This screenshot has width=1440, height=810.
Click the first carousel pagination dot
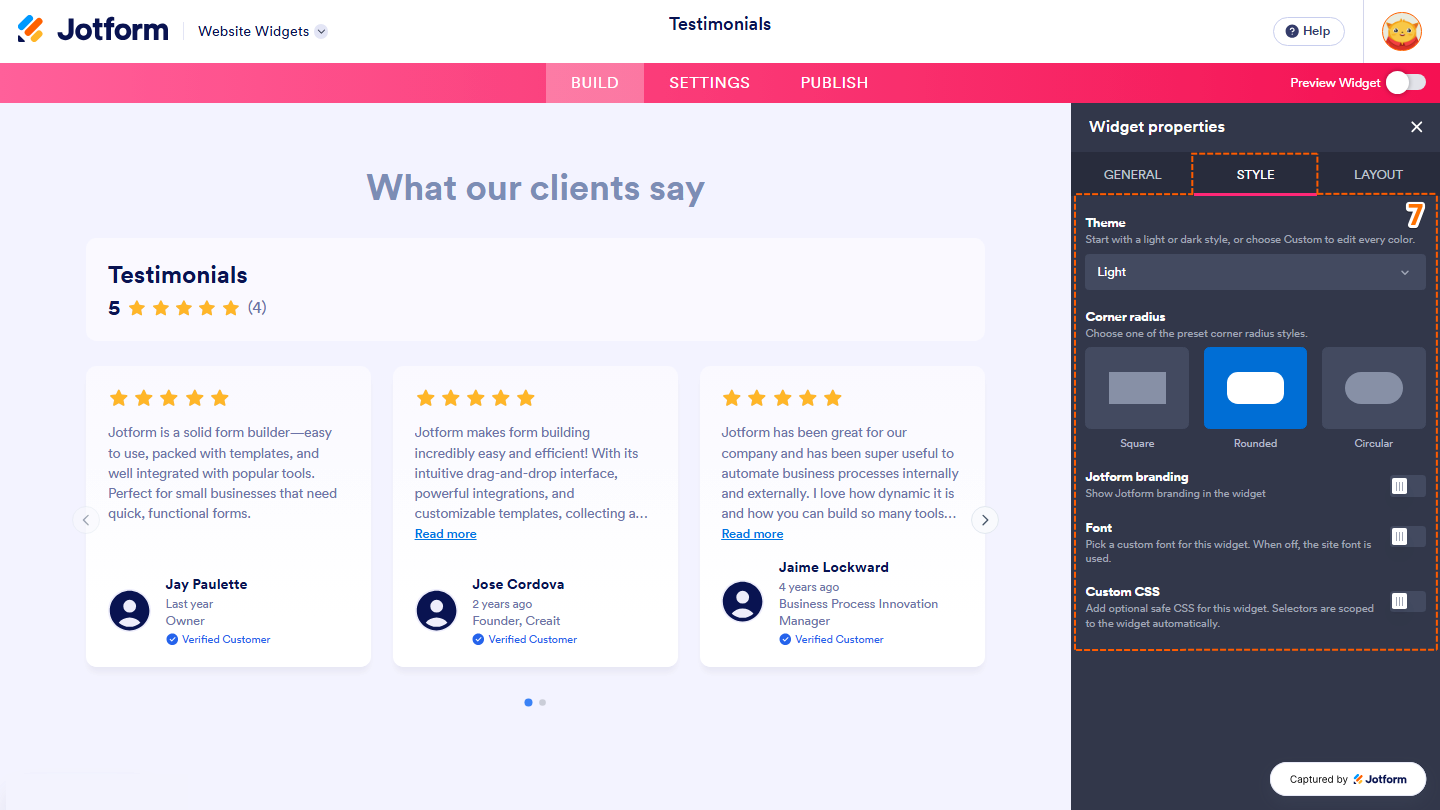[x=528, y=702]
